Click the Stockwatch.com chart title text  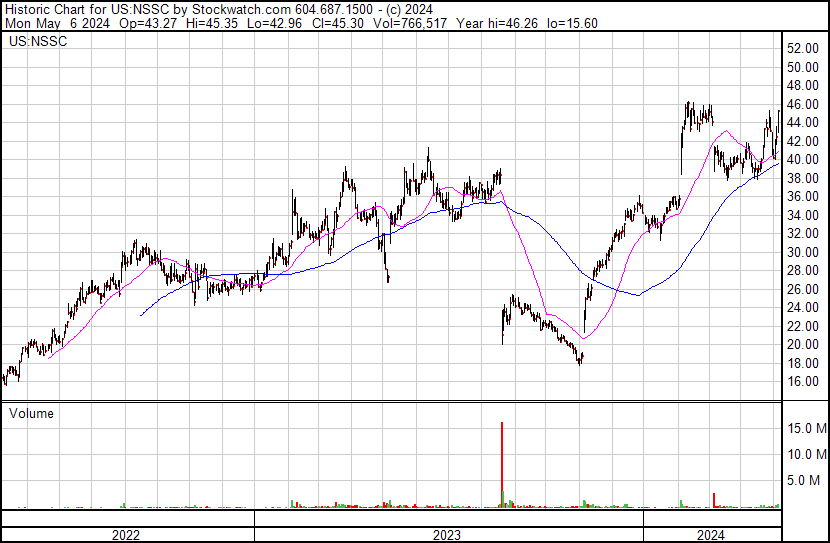[x=241, y=10]
